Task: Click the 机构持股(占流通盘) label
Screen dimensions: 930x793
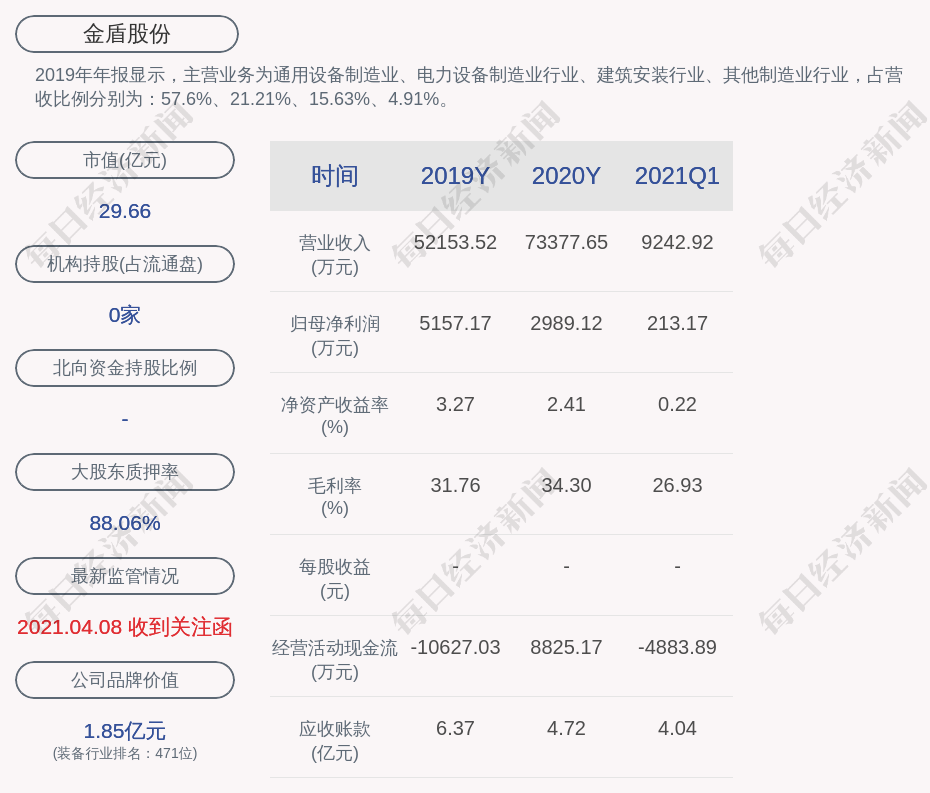Action: coord(125,264)
